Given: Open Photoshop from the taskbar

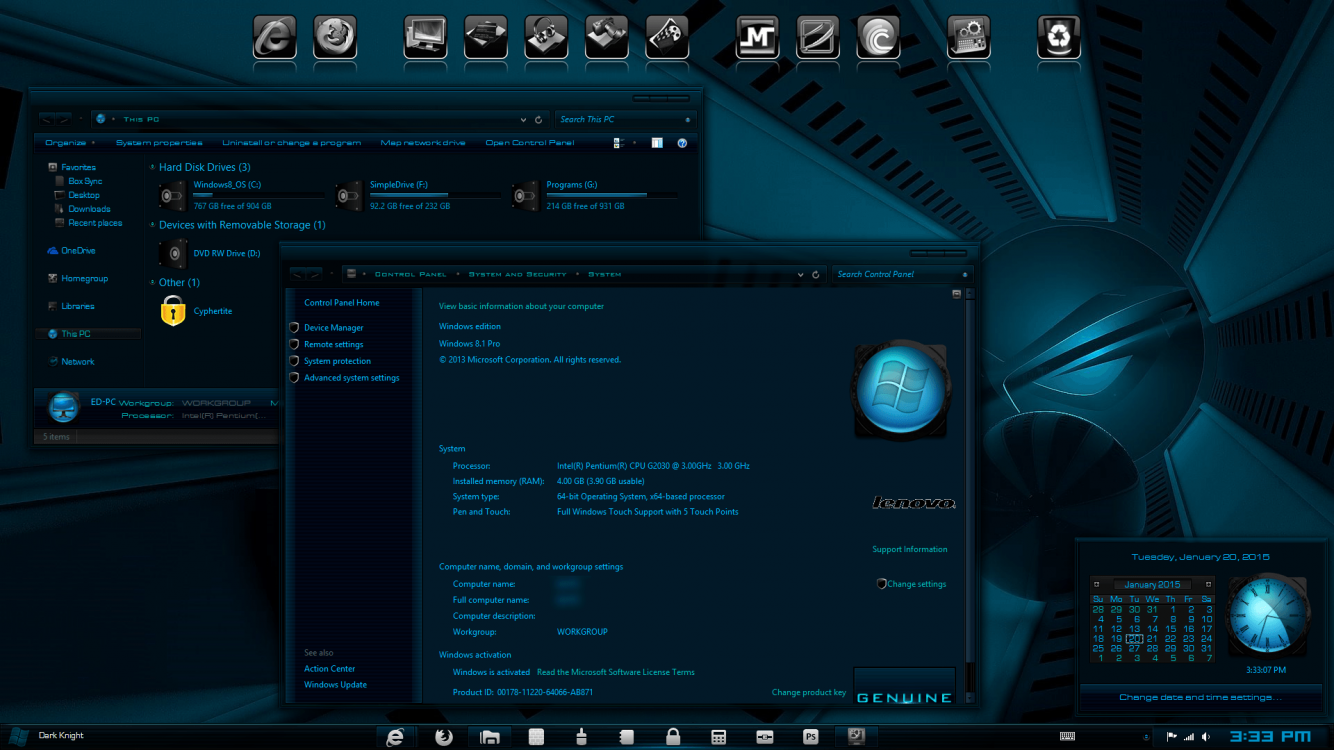Looking at the screenshot, I should tap(810, 736).
